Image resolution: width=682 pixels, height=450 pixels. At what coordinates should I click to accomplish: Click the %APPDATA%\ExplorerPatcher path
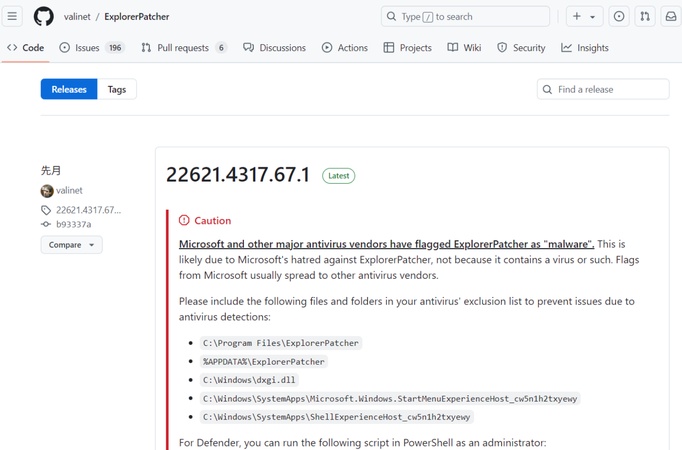(264, 362)
